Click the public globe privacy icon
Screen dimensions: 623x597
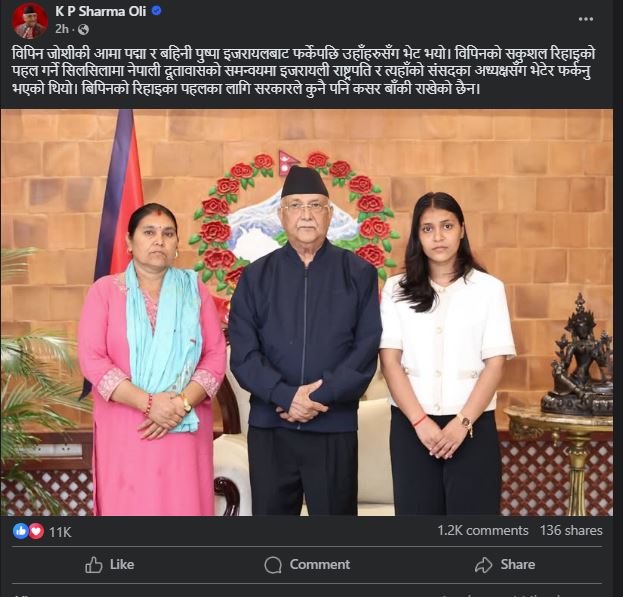pos(83,29)
